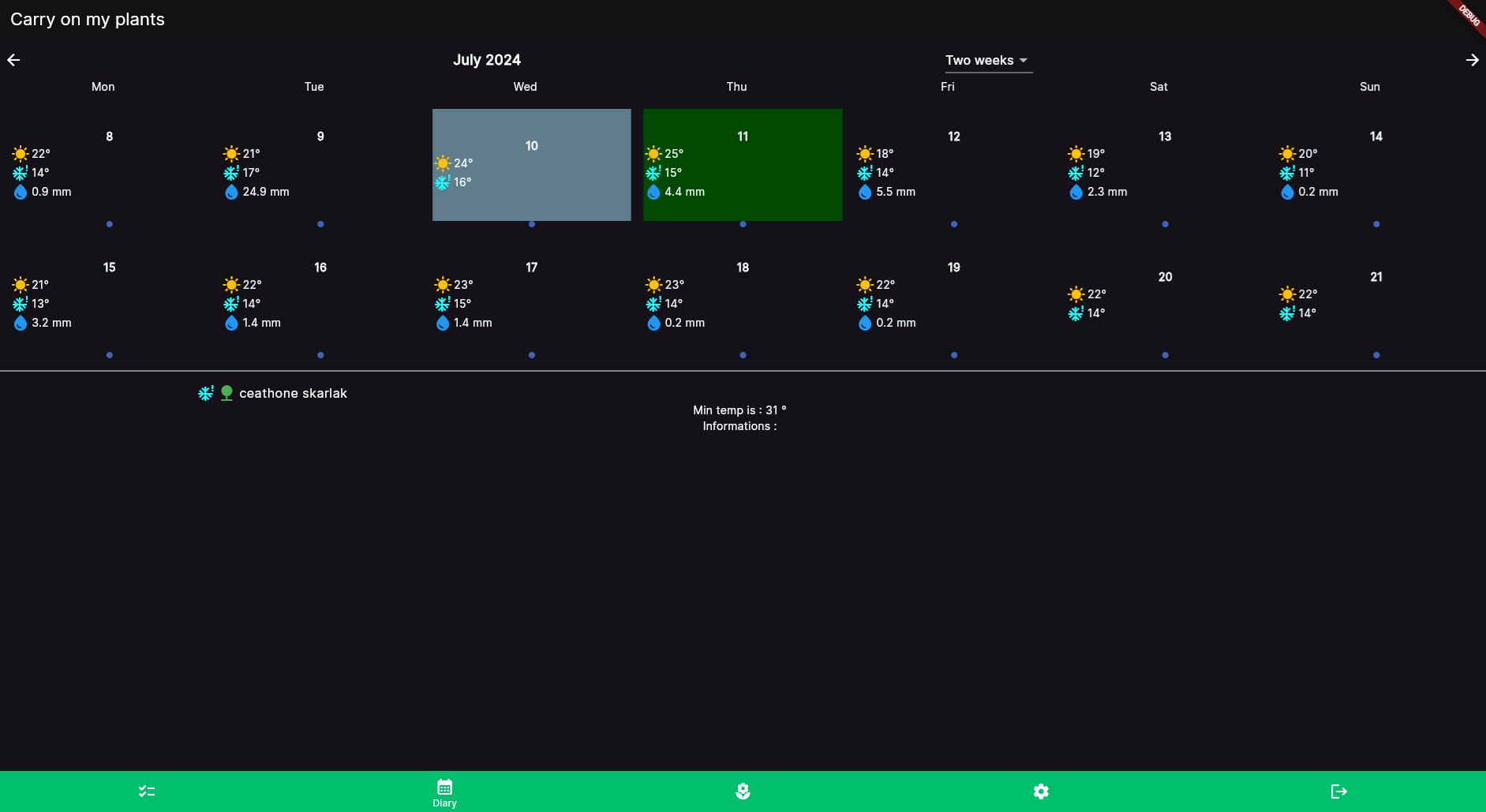This screenshot has height=812, width=1486.
Task: Click the July 2024 month title
Action: coord(486,59)
